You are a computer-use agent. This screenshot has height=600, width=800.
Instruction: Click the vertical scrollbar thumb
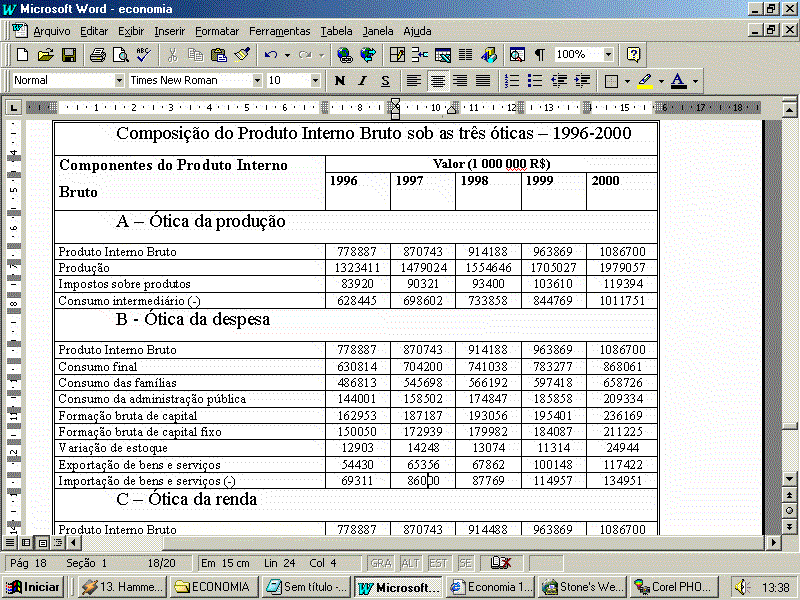789,425
